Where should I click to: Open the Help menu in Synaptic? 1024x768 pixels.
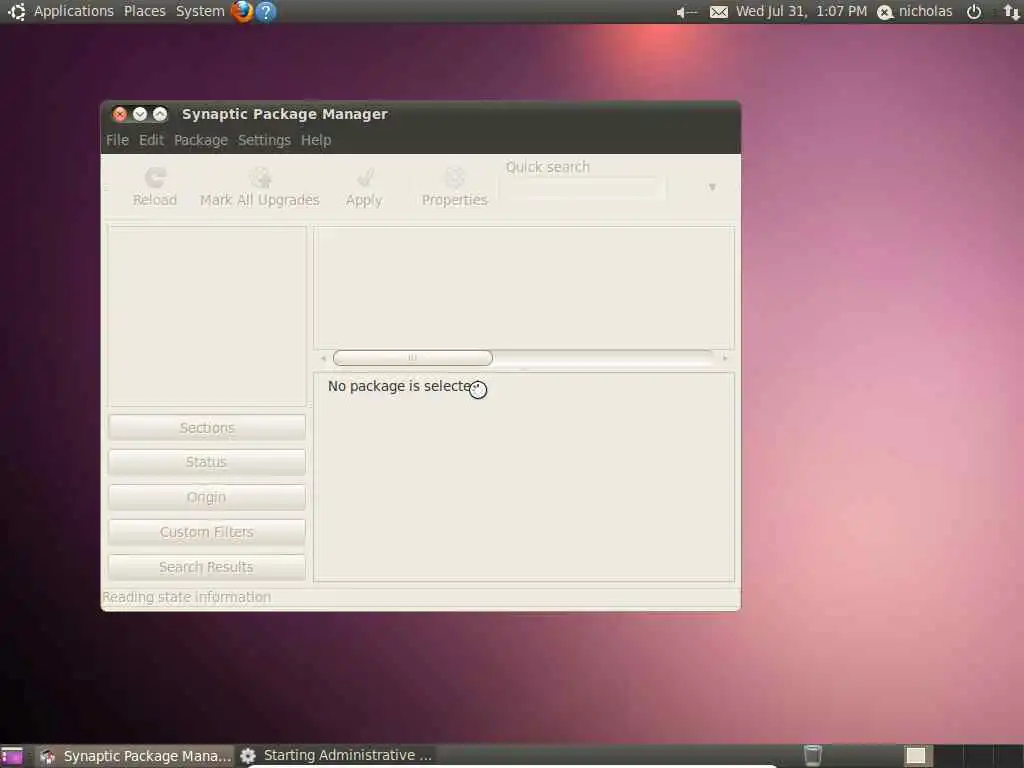(316, 140)
